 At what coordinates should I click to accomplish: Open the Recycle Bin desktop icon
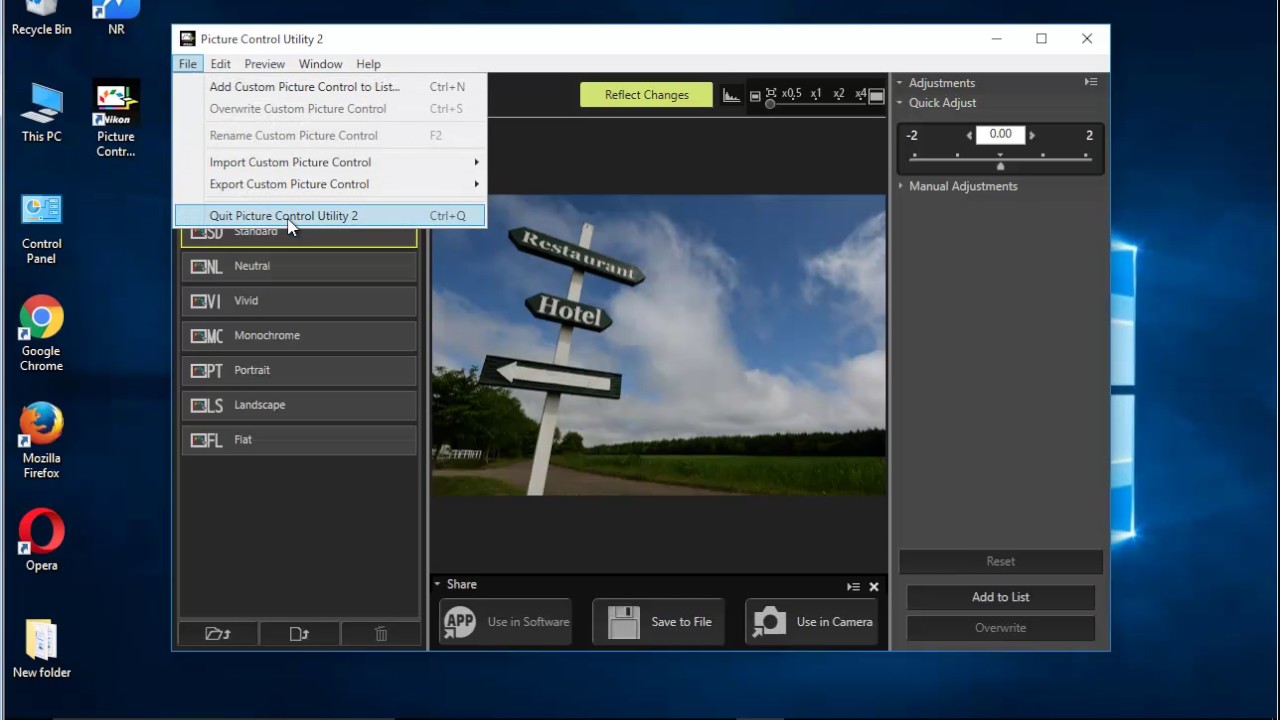41,18
